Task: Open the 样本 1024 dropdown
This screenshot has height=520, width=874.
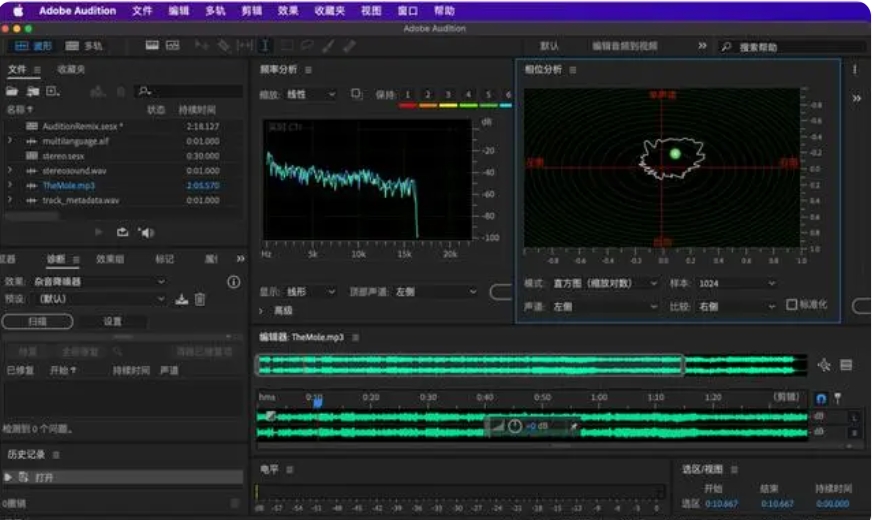Action: click(x=737, y=283)
